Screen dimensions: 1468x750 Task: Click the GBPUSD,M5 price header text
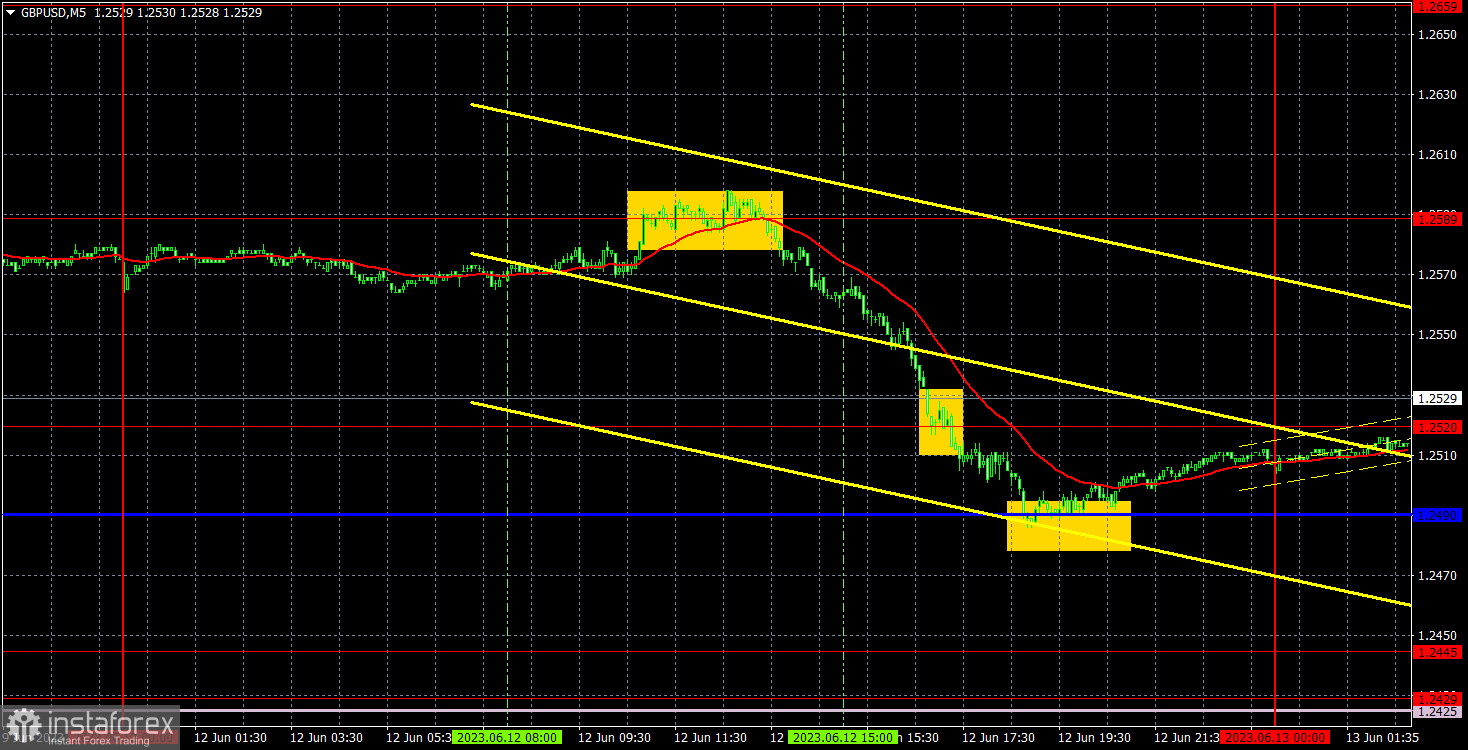click(x=141, y=11)
